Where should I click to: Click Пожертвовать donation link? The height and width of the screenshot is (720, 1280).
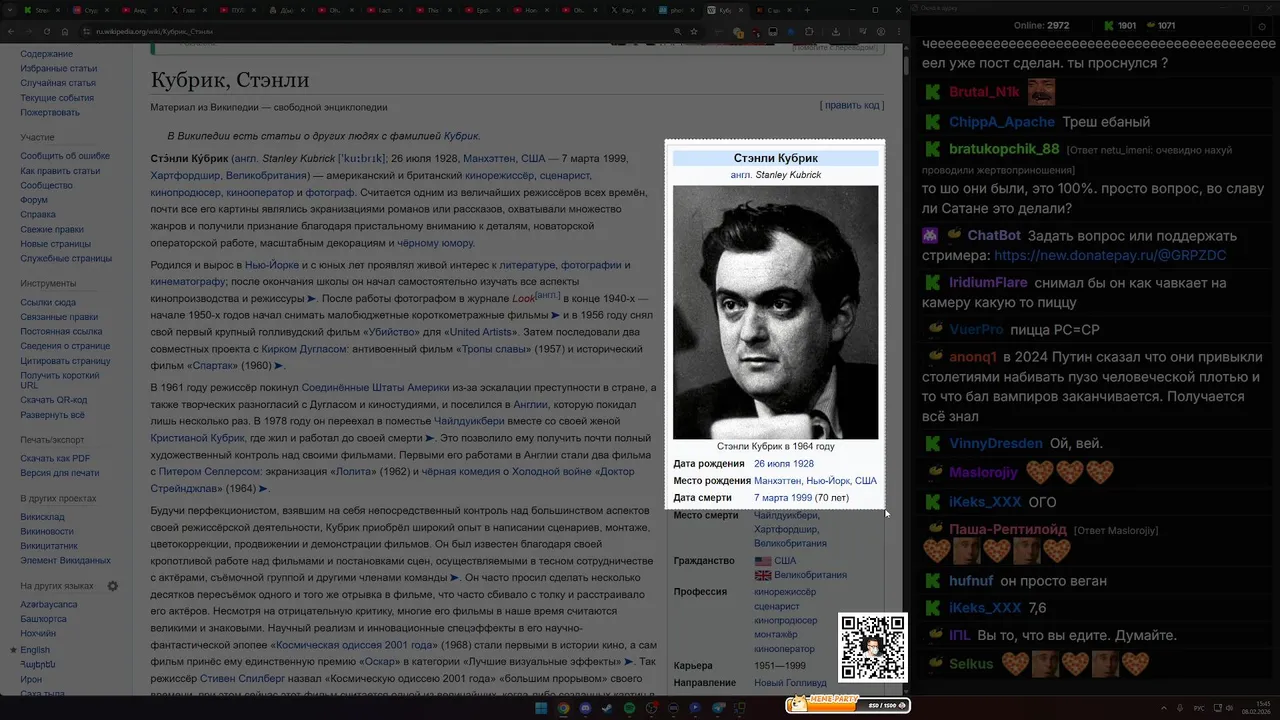[50, 112]
